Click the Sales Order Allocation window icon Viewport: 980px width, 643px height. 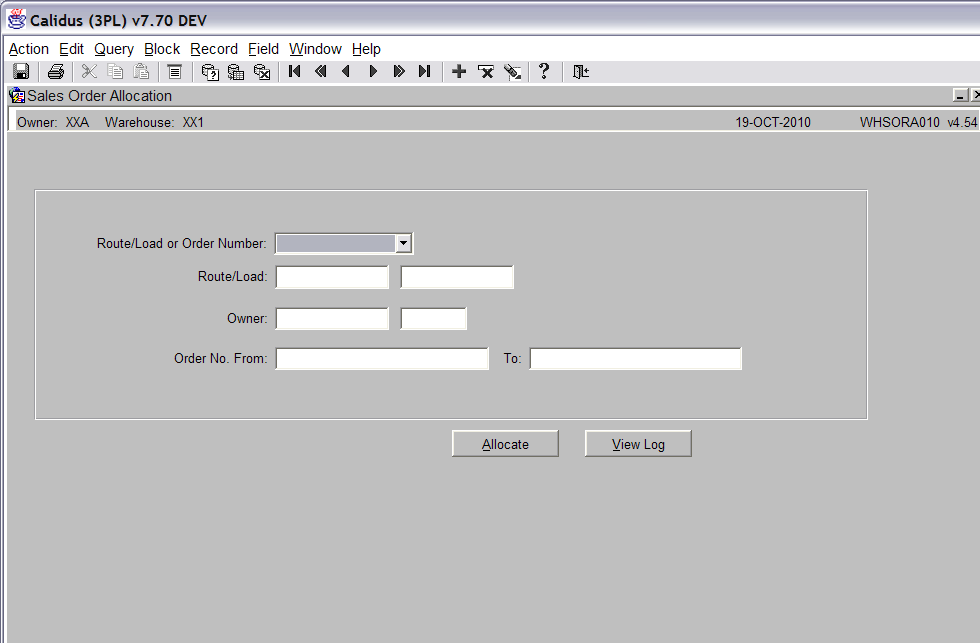click(17, 96)
